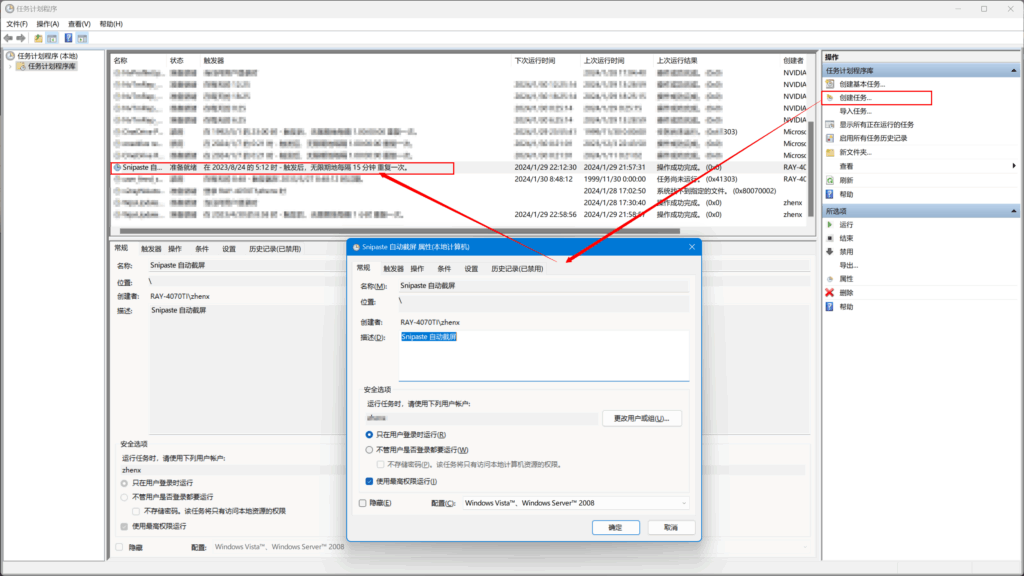This screenshot has height=576, width=1024.
Task: Click the back arrow toolbar icon
Action: pos(8,38)
